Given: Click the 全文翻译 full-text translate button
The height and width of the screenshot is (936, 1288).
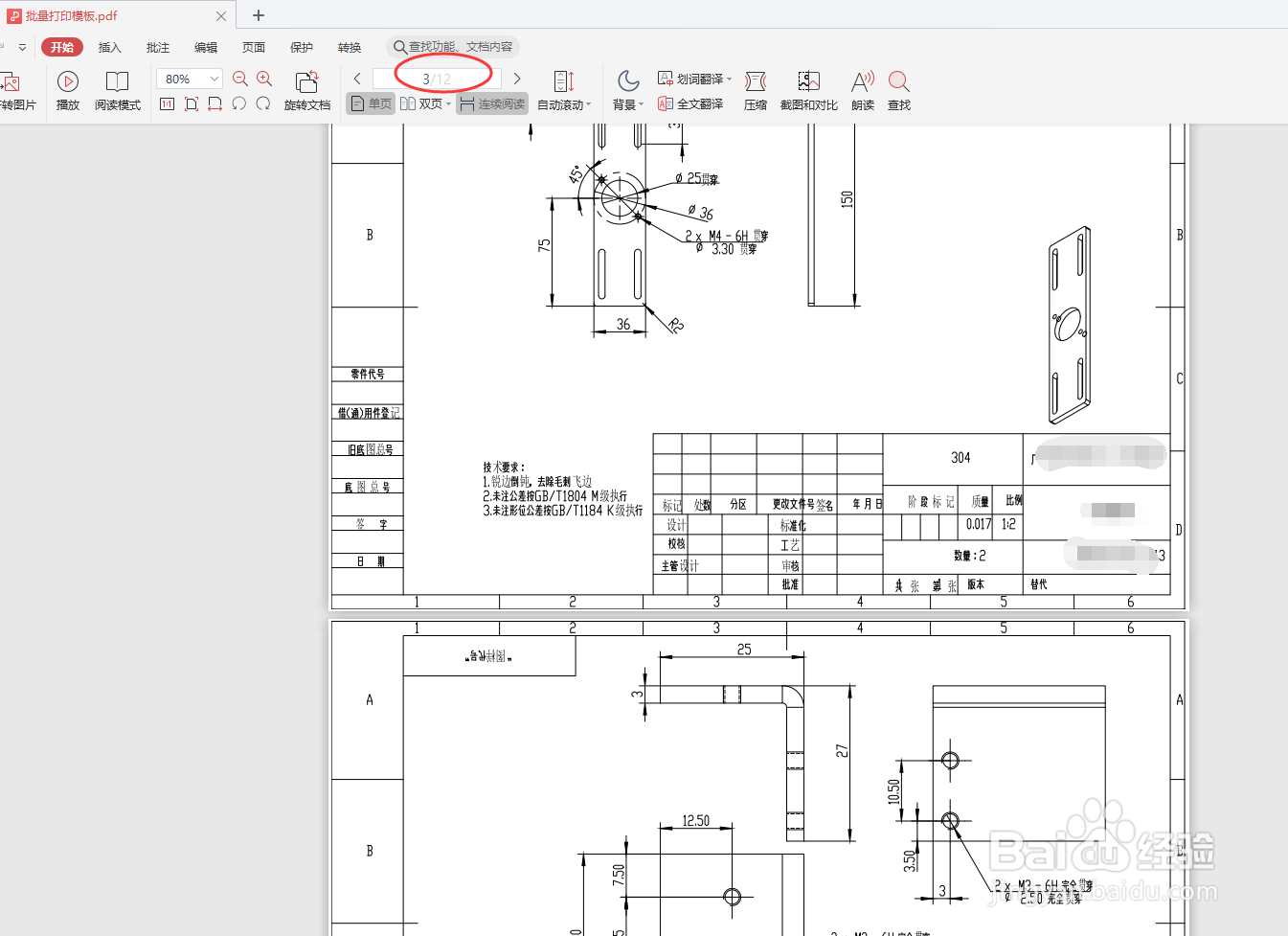Looking at the screenshot, I should 690,103.
